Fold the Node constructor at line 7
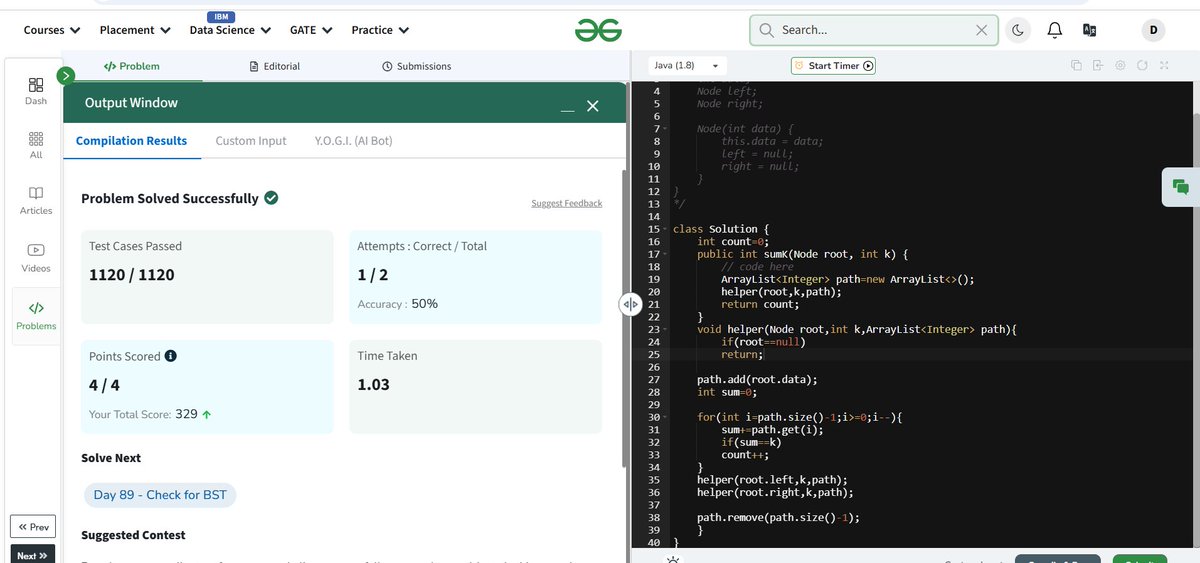 pyautogui.click(x=664, y=129)
